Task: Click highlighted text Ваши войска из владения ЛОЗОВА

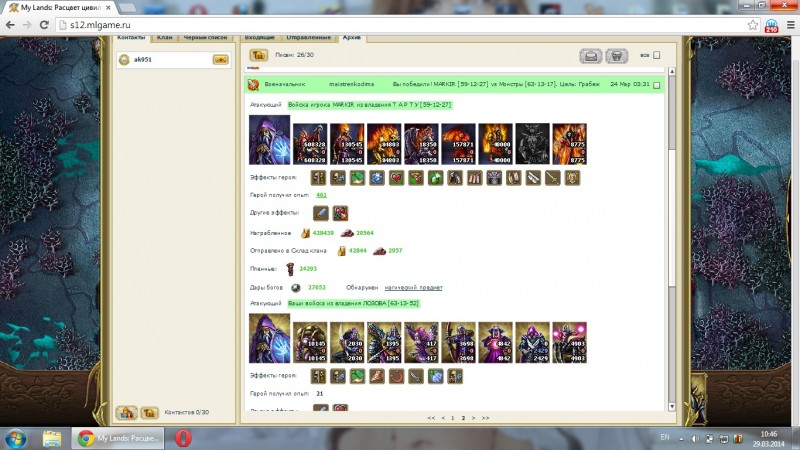Action: [x=353, y=303]
